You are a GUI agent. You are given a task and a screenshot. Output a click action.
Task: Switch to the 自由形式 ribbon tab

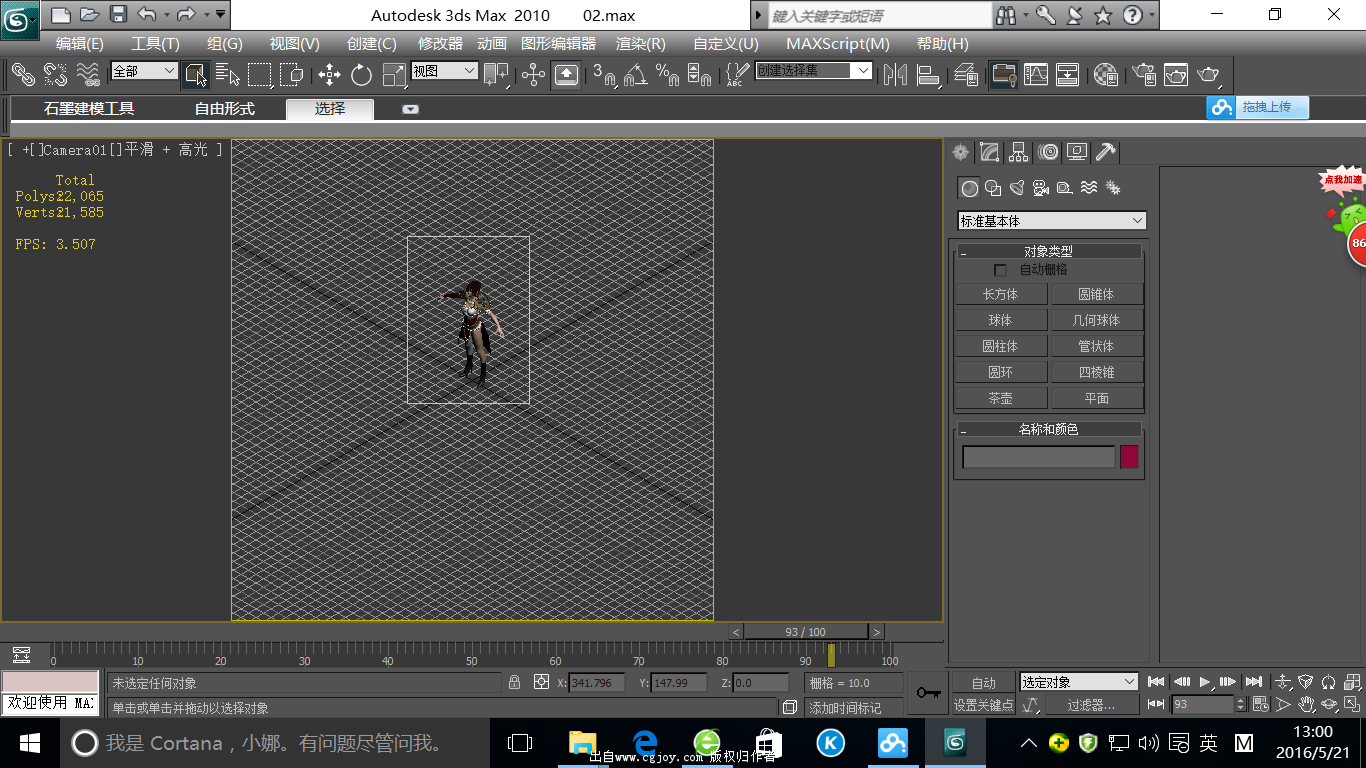pyautogui.click(x=225, y=109)
